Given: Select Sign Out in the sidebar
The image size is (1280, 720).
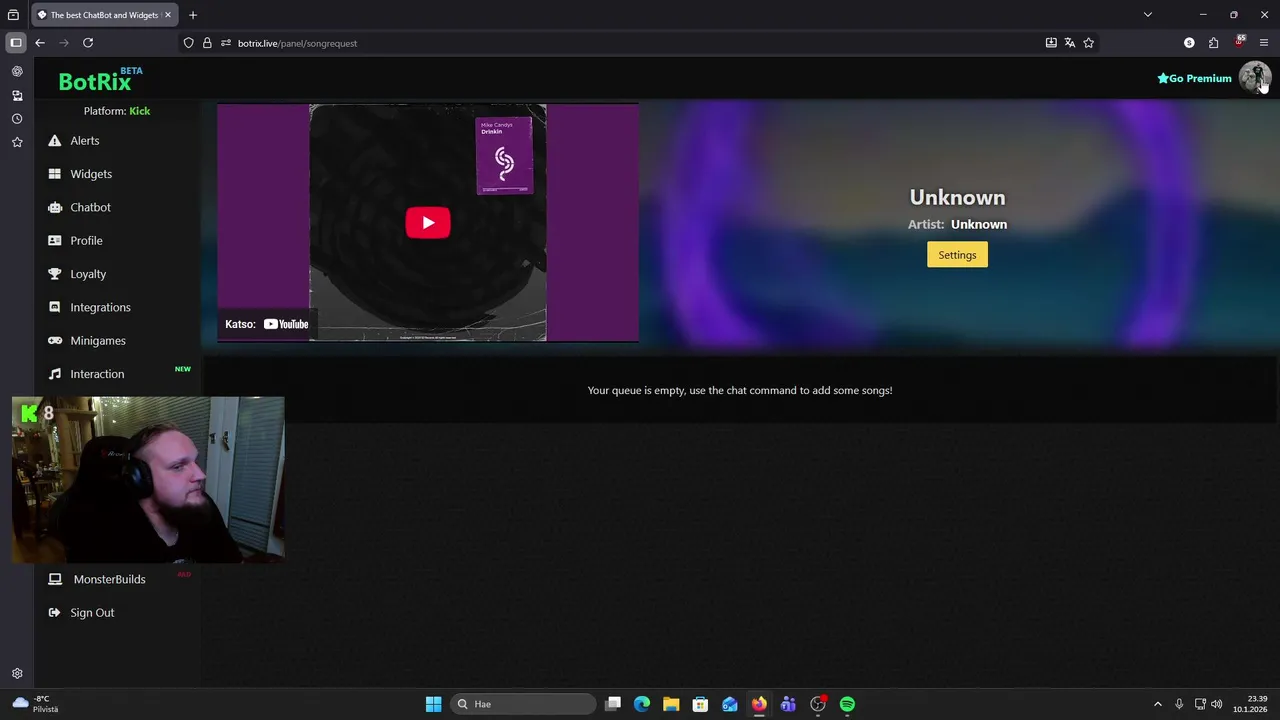Looking at the screenshot, I should [x=92, y=613].
